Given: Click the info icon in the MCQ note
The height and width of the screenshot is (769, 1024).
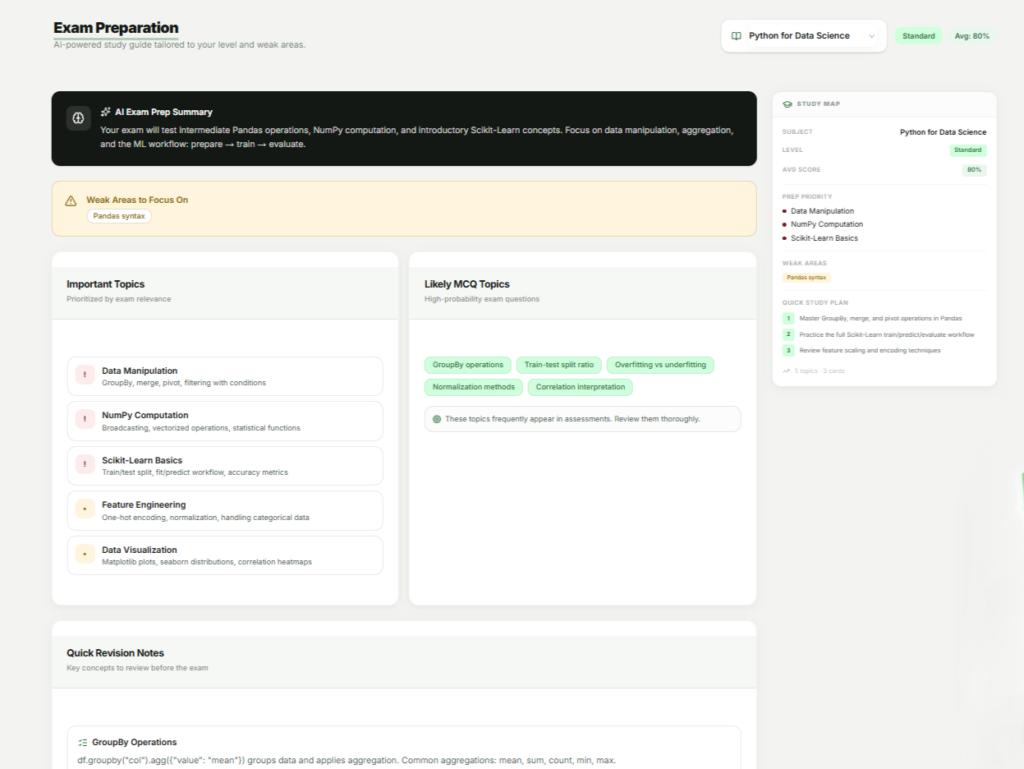Looking at the screenshot, I should coord(436,419).
